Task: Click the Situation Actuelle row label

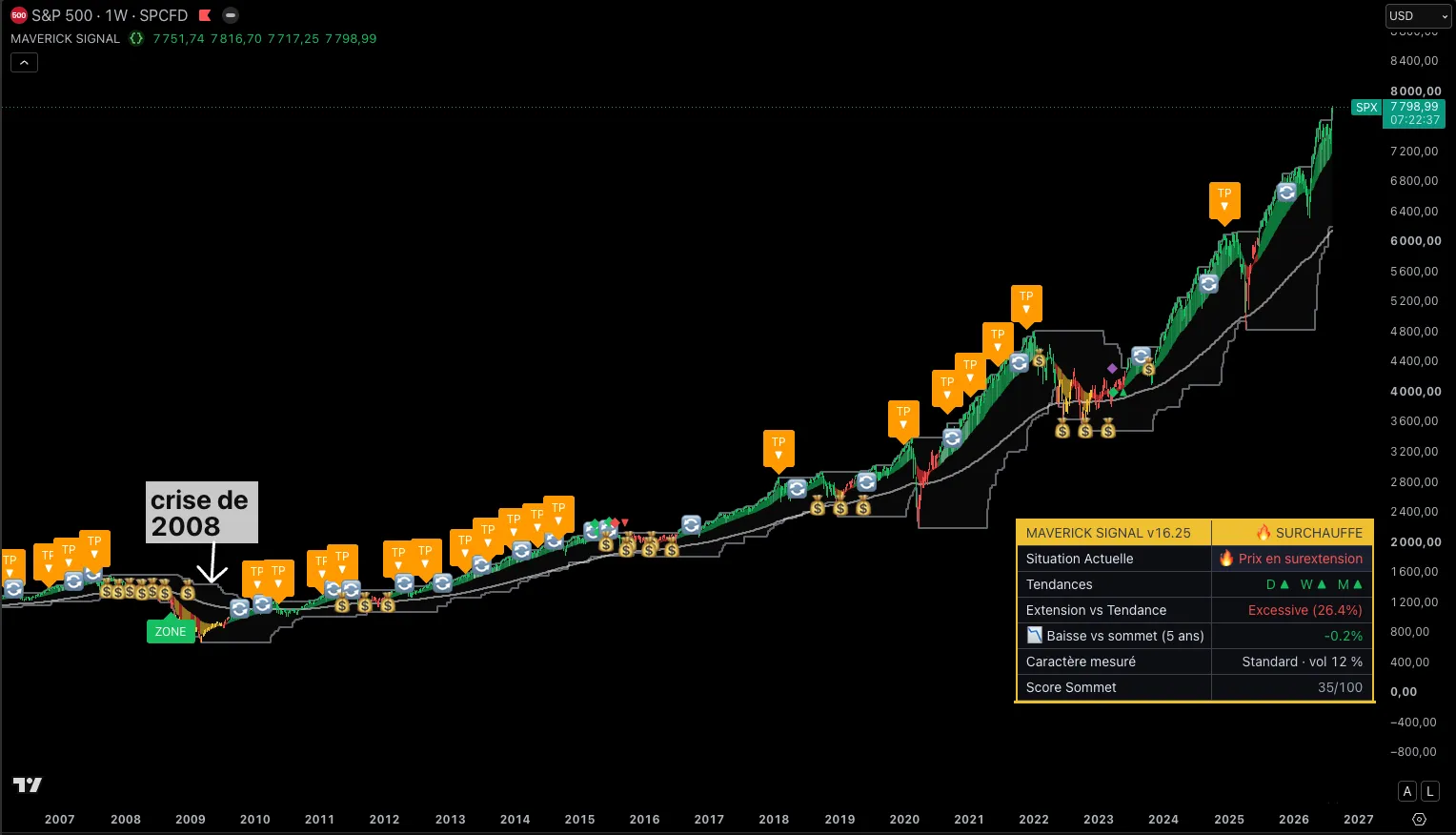Action: pyautogui.click(x=1080, y=559)
